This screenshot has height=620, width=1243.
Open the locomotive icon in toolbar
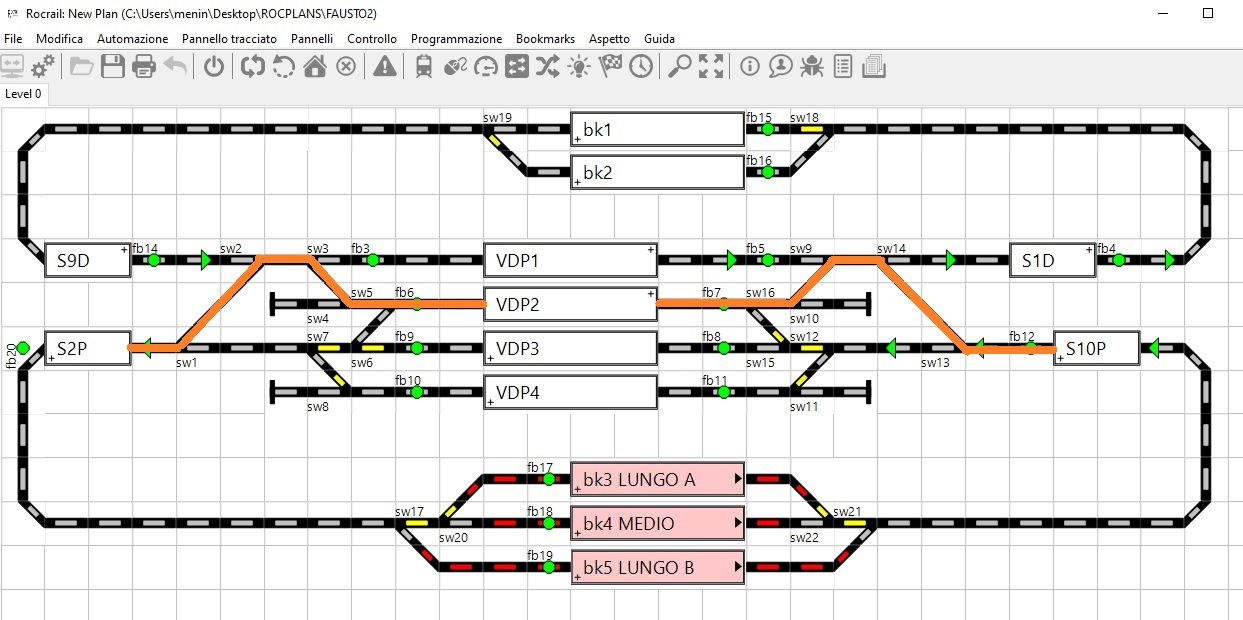click(x=423, y=67)
